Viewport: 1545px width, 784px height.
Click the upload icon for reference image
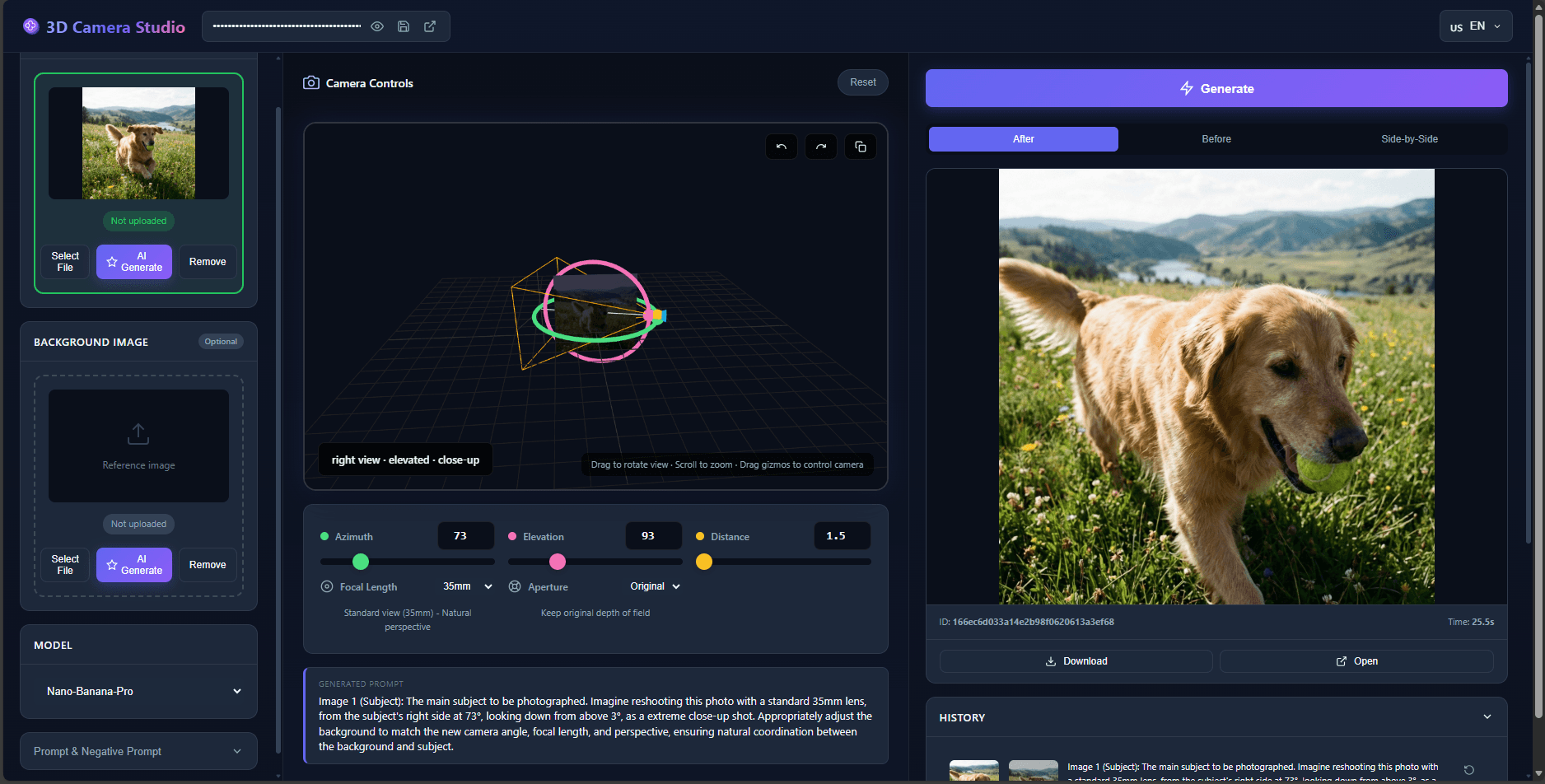click(138, 433)
